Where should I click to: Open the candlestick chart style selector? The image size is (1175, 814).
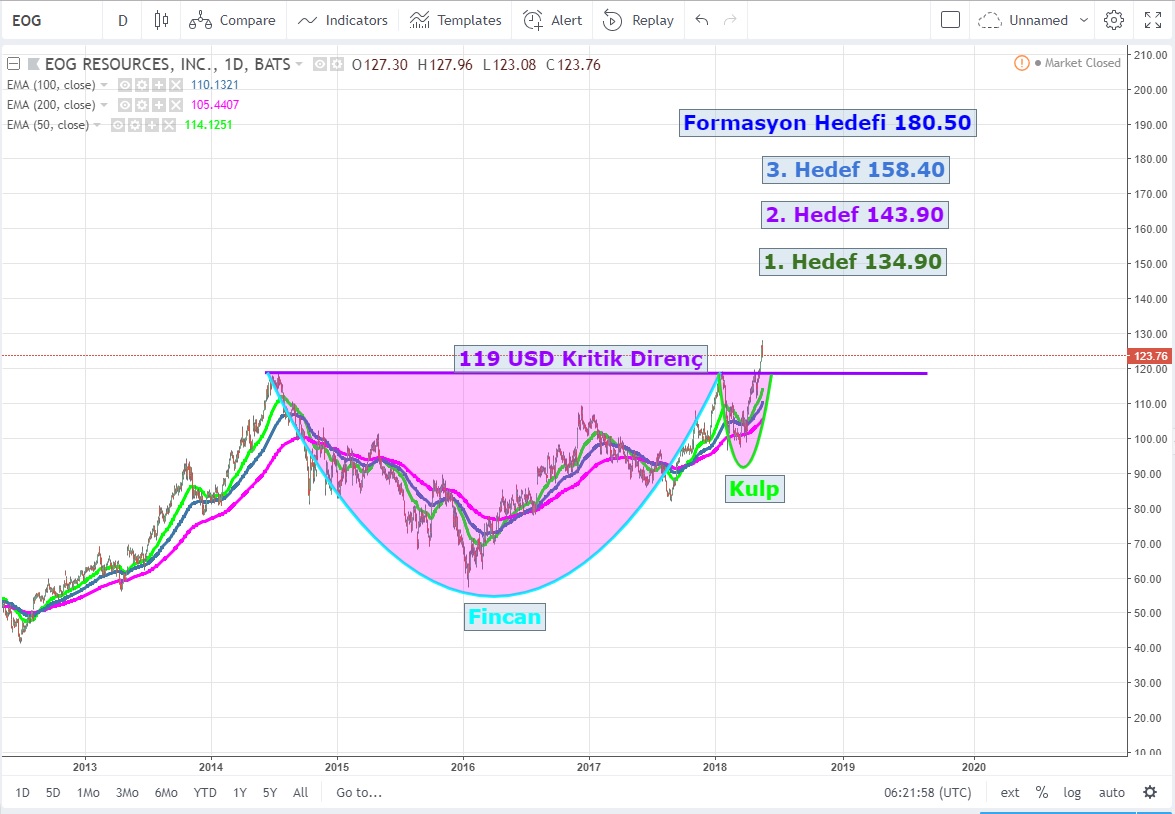click(x=161, y=20)
